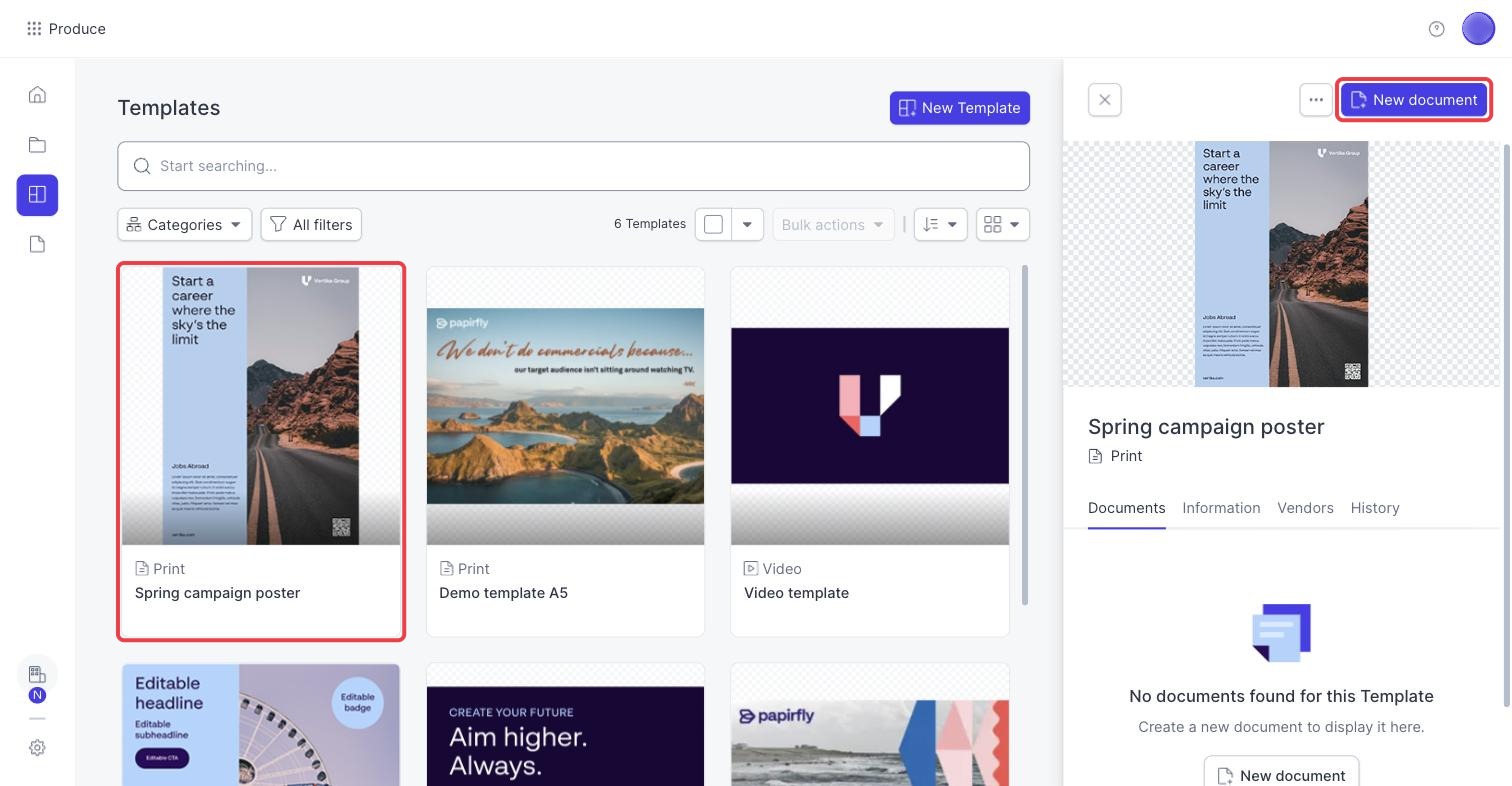Viewport: 1512px width, 786px height.
Task: Open the grid view mode dropdown
Action: (x=1003, y=225)
